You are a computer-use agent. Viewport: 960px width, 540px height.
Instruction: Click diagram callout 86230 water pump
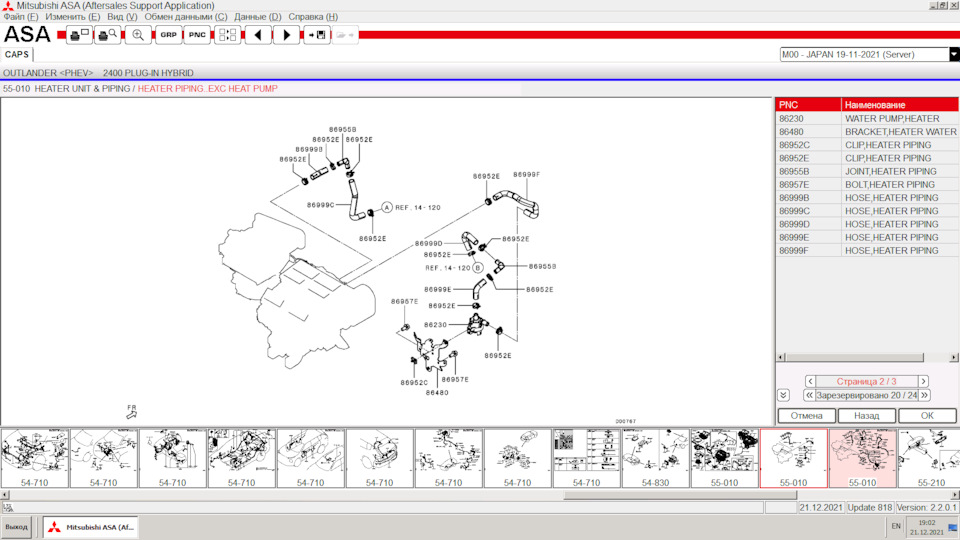coord(435,325)
